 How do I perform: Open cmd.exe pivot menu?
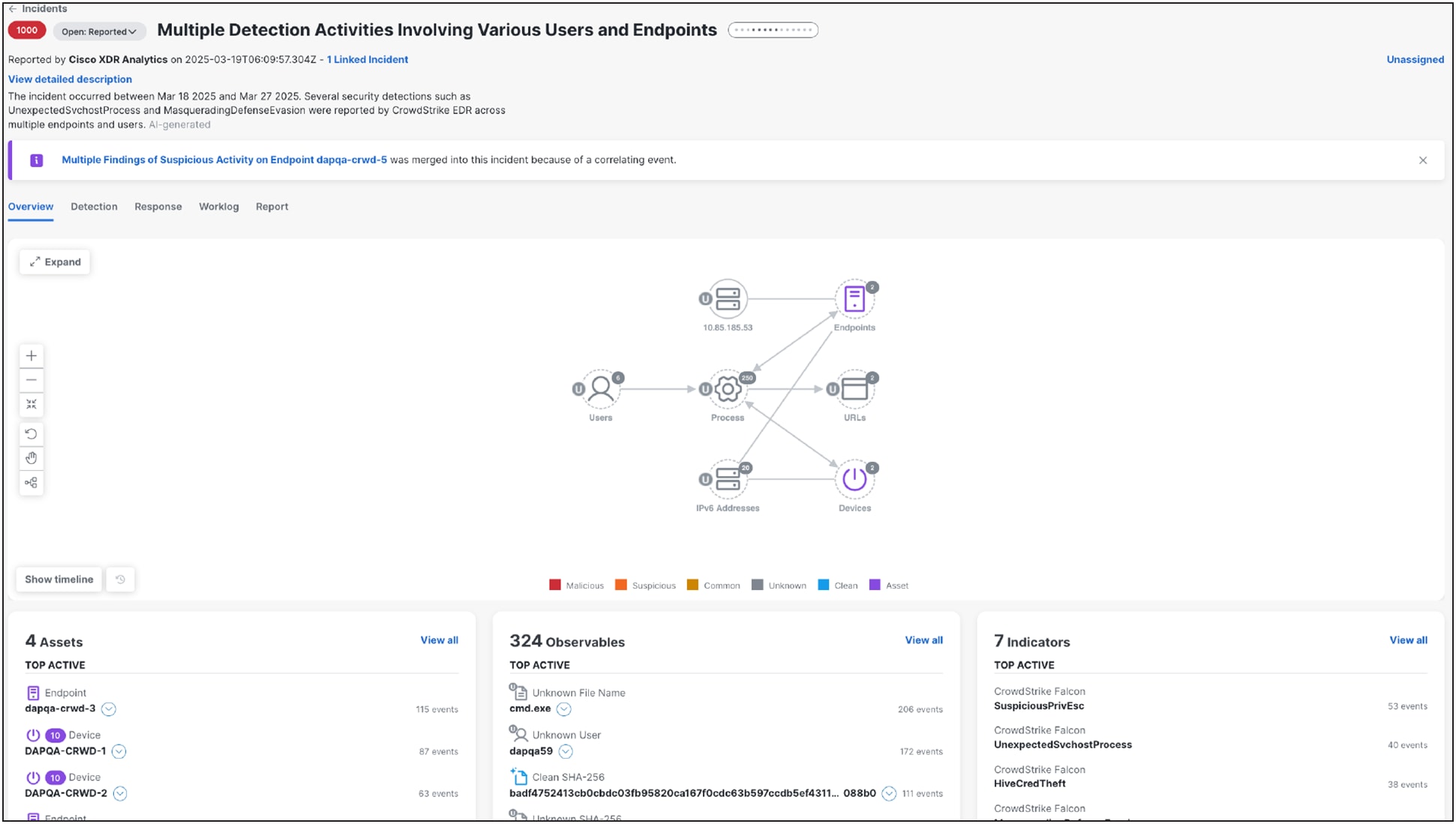click(564, 709)
